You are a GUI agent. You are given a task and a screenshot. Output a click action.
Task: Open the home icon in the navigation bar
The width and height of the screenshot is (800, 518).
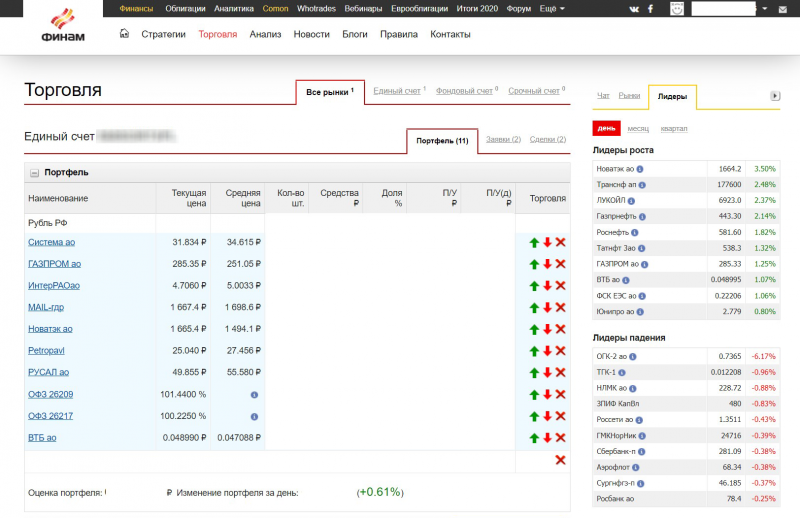click(x=124, y=34)
